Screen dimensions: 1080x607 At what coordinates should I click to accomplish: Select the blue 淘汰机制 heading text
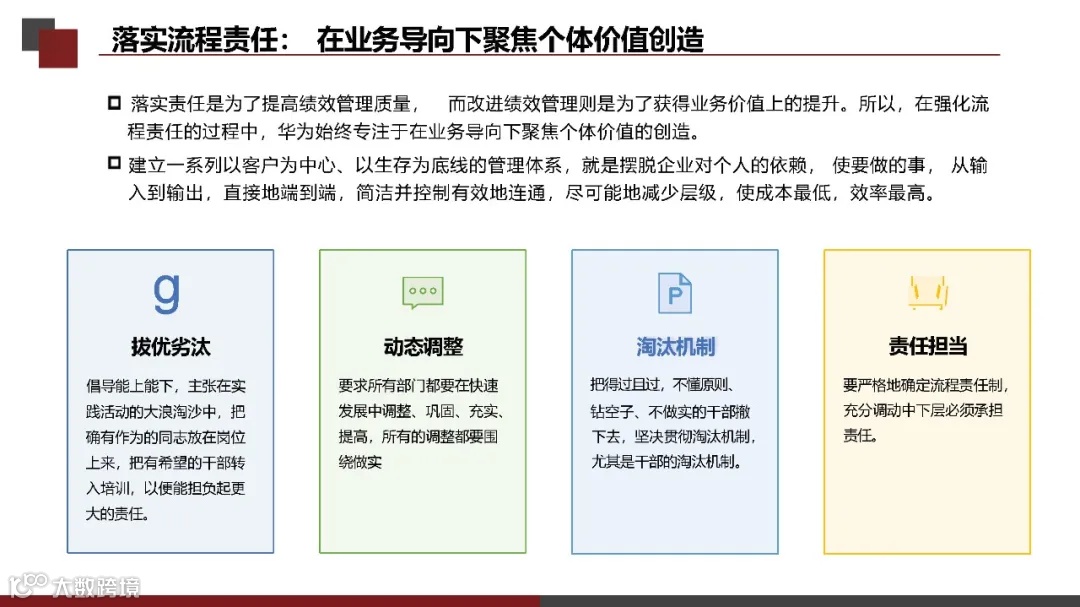click(675, 345)
